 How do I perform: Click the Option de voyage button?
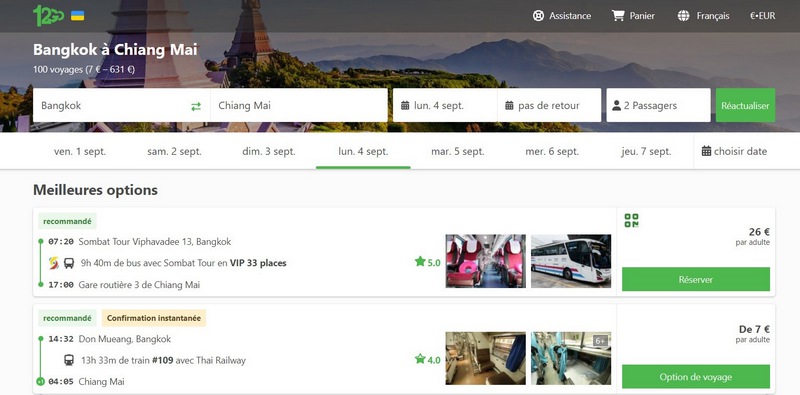696,377
